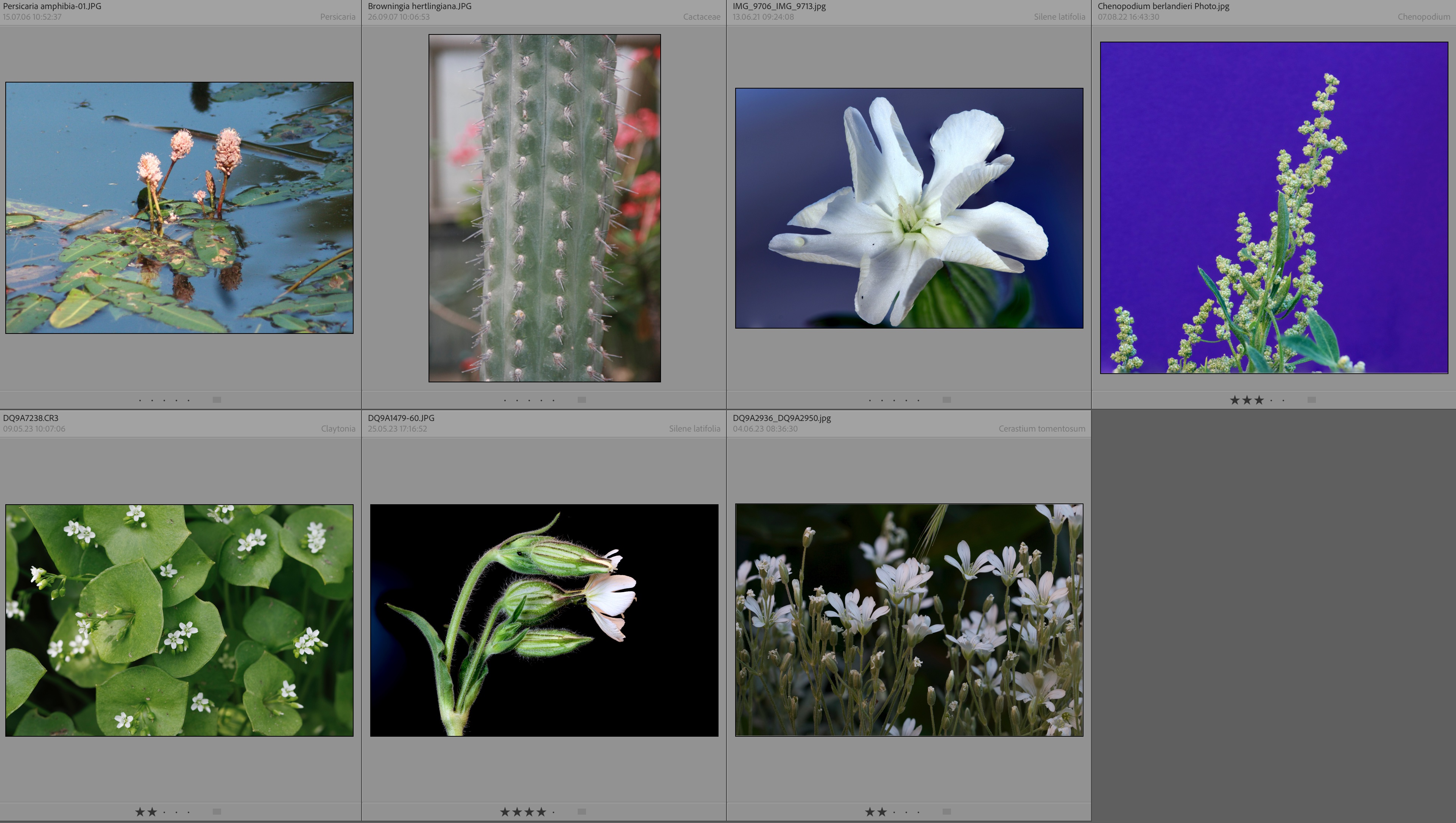Click color label box under DQ9A2936_DQ9A2950.jpg
Screen dimensions: 1456x823
pyautogui.click(x=947, y=812)
